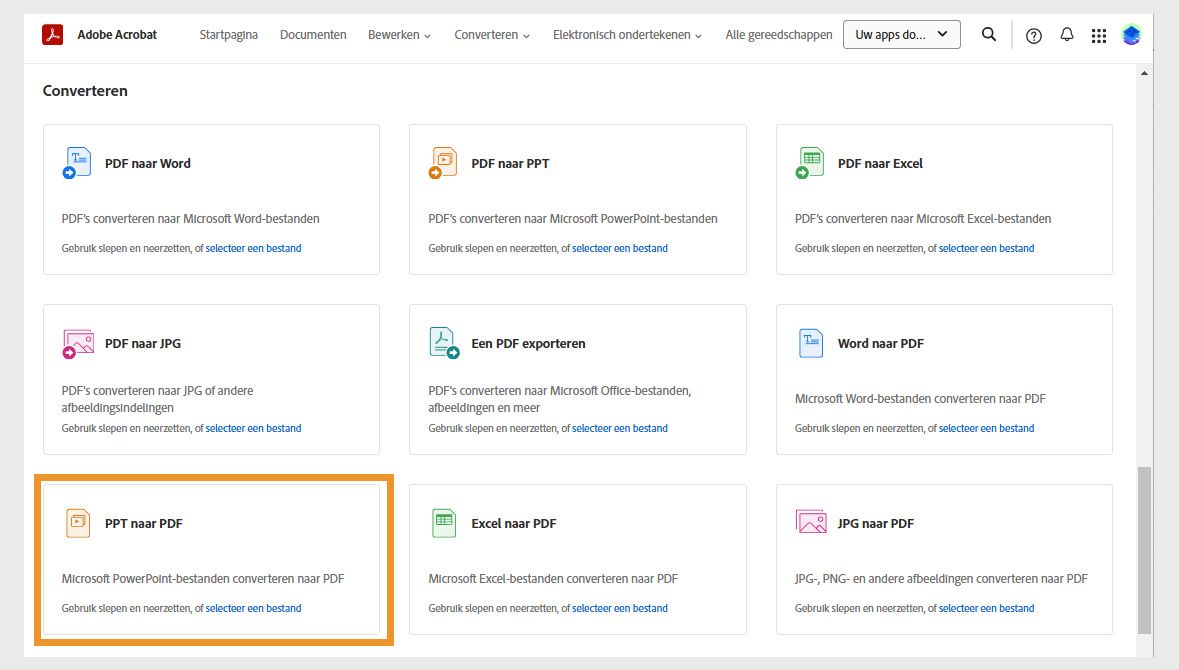Switch to the Documenten tab
Viewport: 1179px width, 670px height.
click(x=313, y=34)
